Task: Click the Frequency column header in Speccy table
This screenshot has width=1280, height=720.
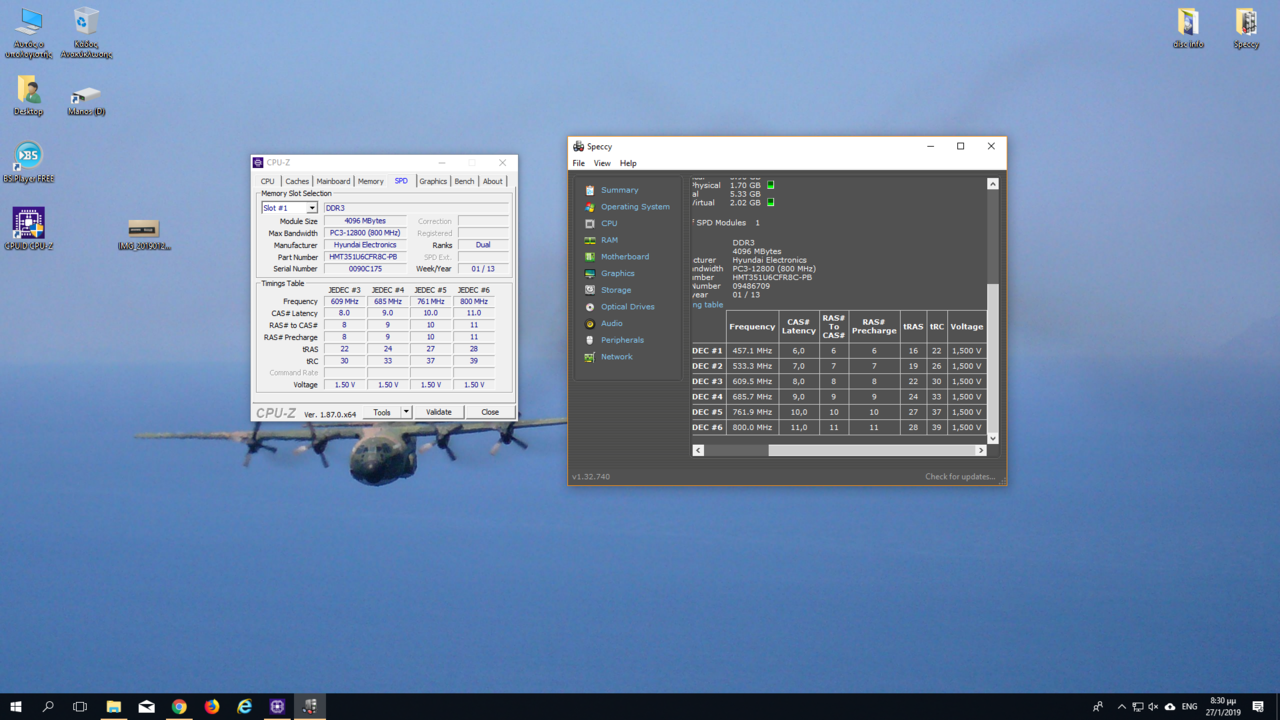Action: point(752,327)
